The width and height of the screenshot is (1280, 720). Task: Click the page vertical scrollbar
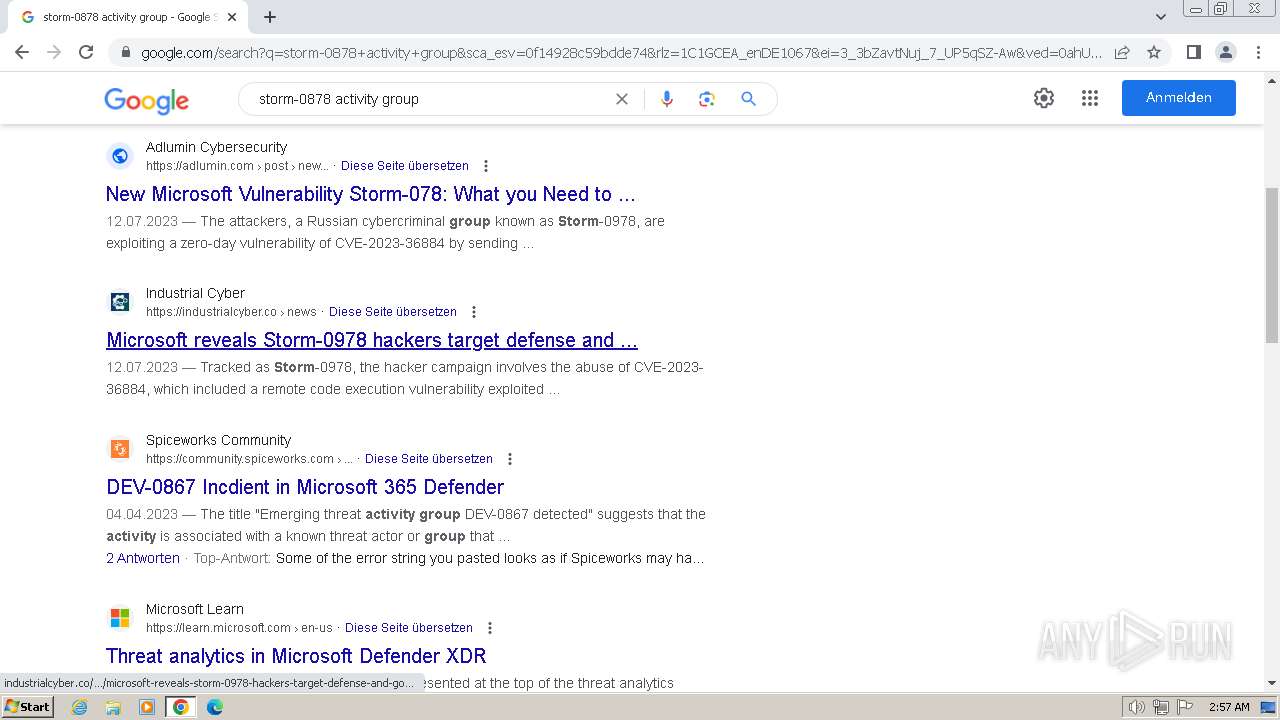[x=1272, y=265]
